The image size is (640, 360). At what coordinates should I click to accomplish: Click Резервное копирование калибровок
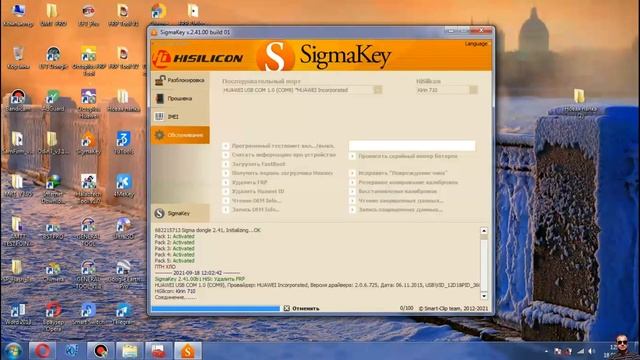(x=404, y=182)
